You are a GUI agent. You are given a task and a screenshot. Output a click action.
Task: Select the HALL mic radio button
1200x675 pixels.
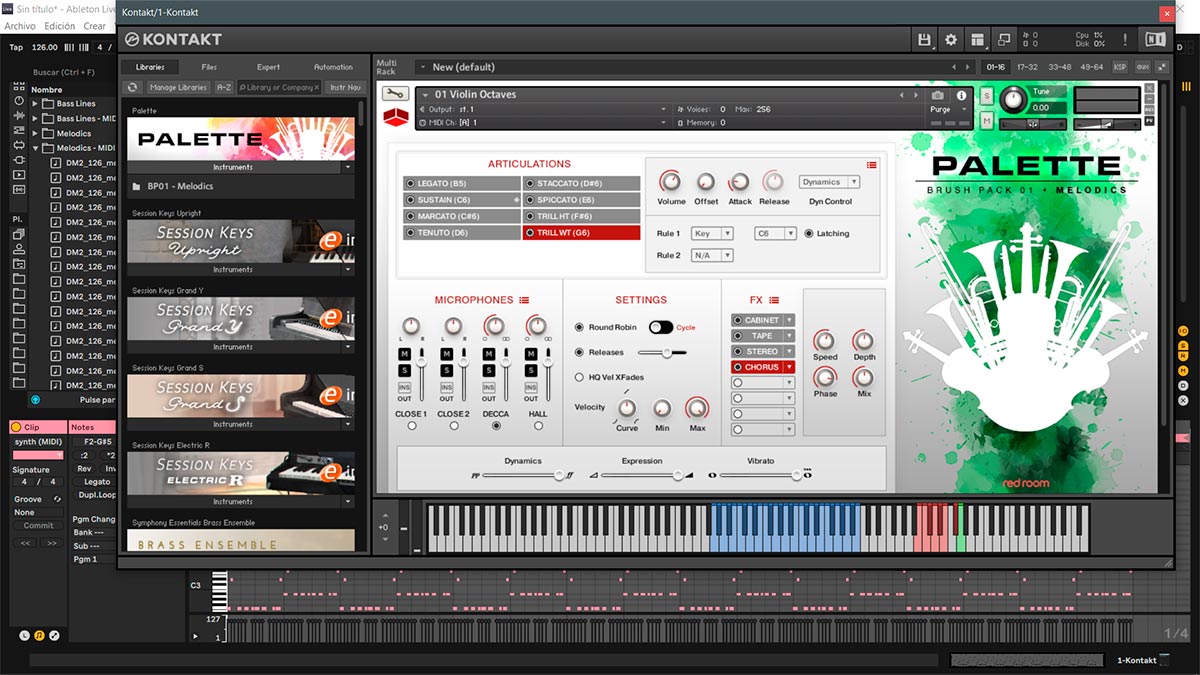point(538,426)
